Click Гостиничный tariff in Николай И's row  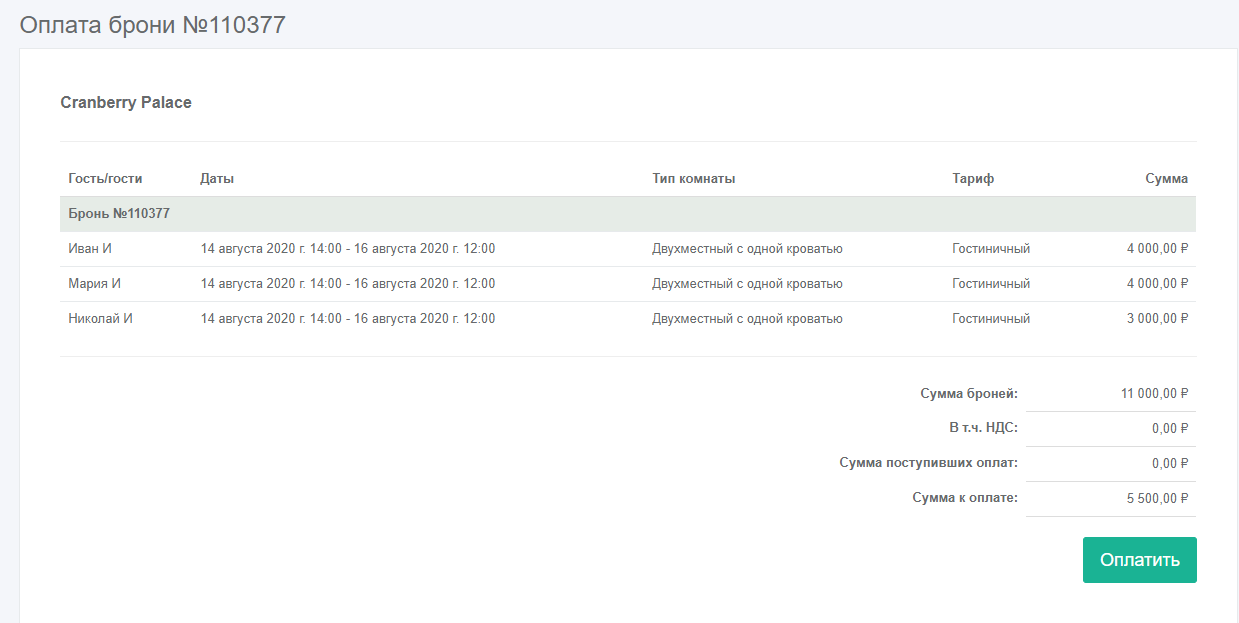pyautogui.click(x=991, y=319)
